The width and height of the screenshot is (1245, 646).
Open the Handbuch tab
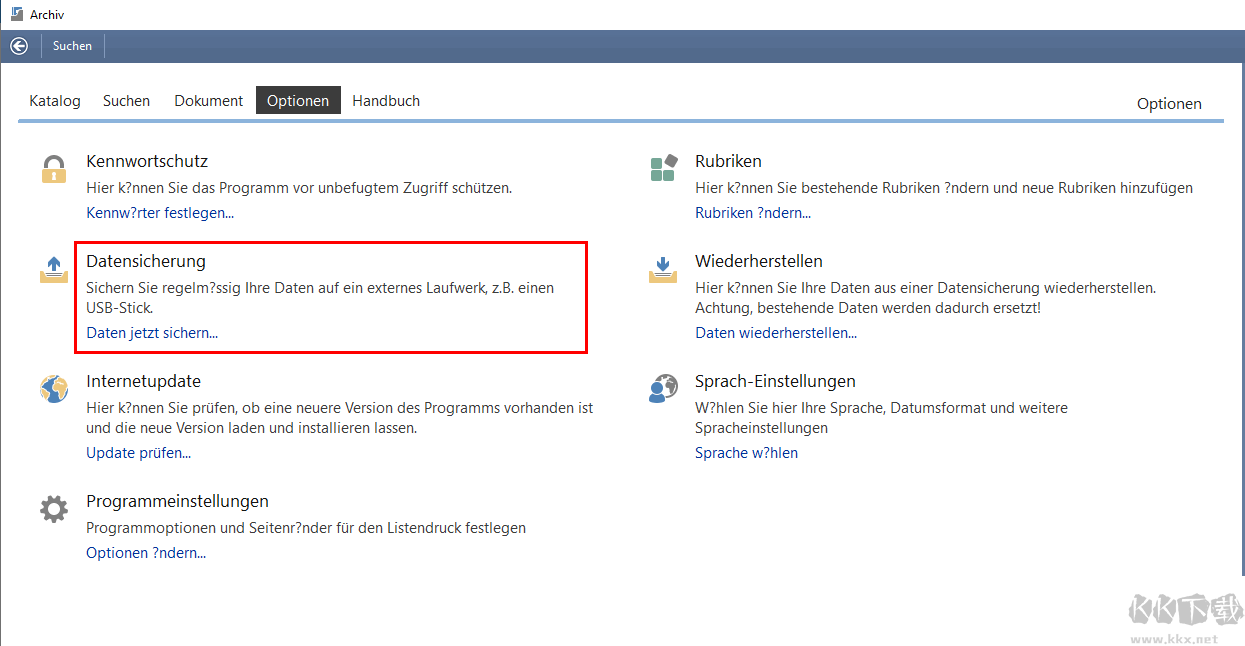(x=386, y=101)
